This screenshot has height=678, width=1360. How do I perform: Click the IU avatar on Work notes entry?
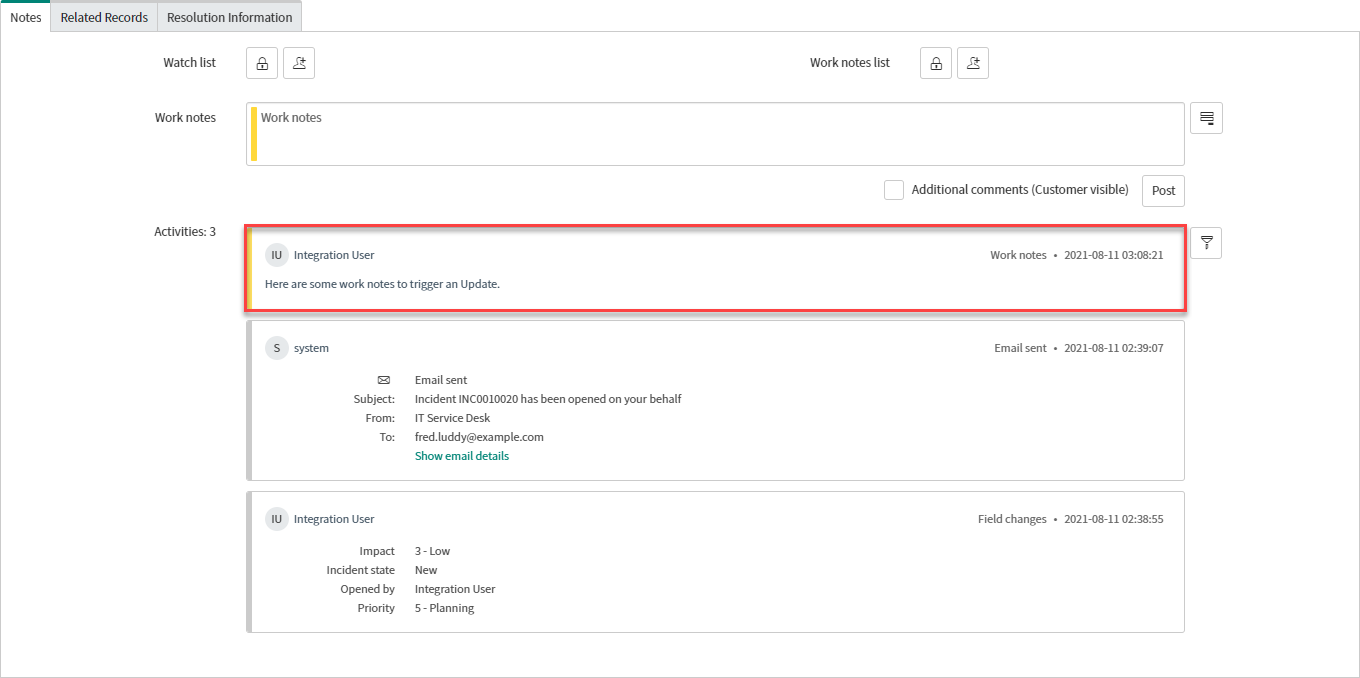point(276,255)
